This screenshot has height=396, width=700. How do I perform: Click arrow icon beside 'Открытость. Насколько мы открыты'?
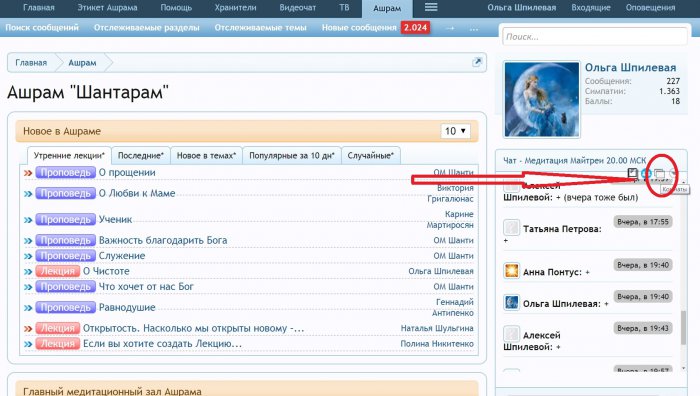(28, 329)
